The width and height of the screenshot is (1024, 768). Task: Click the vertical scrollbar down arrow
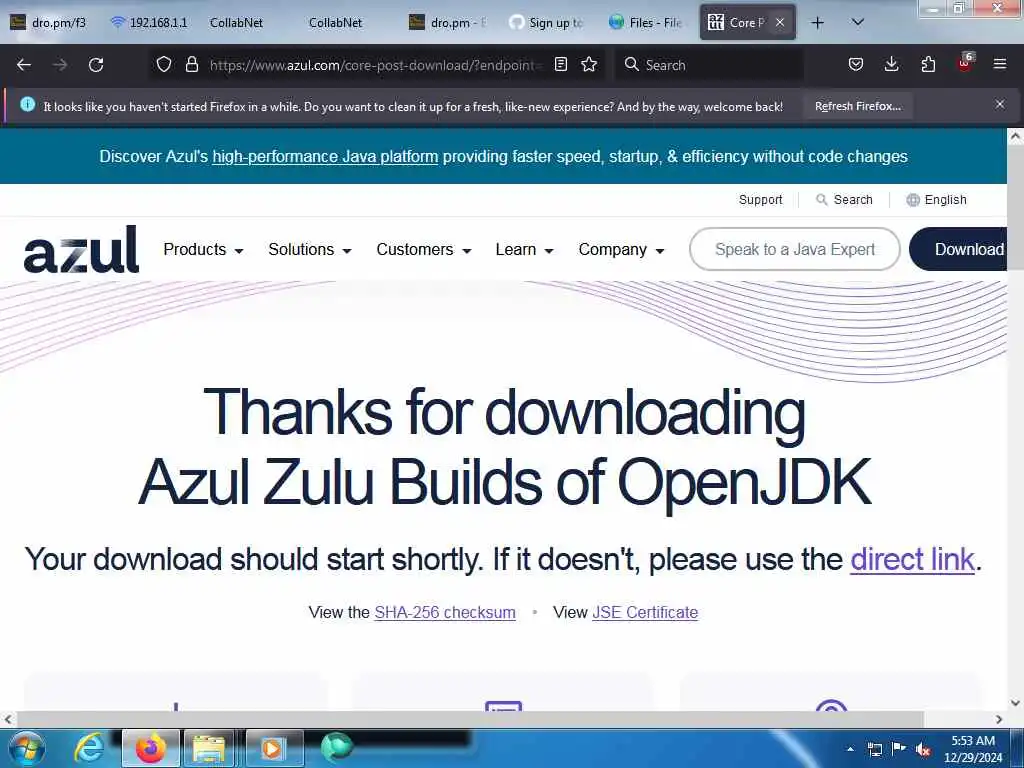coord(1016,703)
